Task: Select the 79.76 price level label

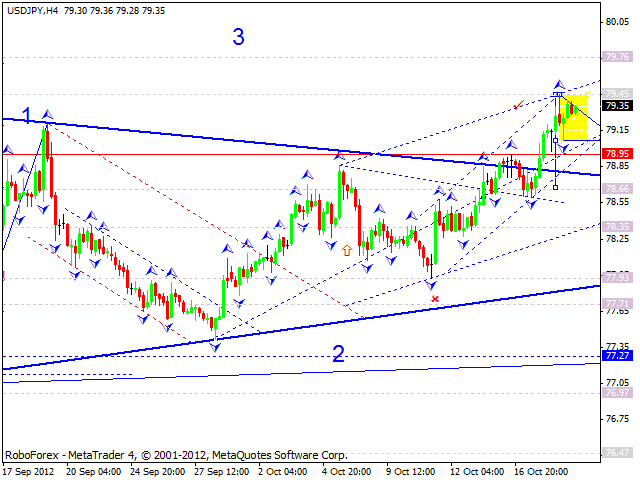Action: [616, 57]
